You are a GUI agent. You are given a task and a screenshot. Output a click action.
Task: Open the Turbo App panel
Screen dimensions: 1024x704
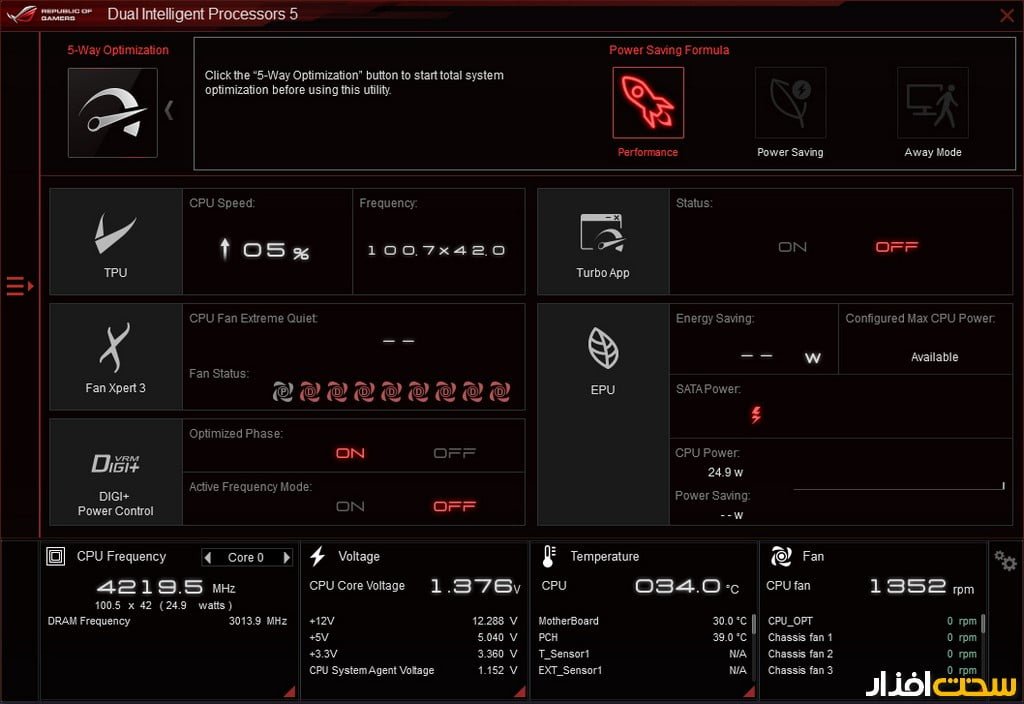click(603, 242)
